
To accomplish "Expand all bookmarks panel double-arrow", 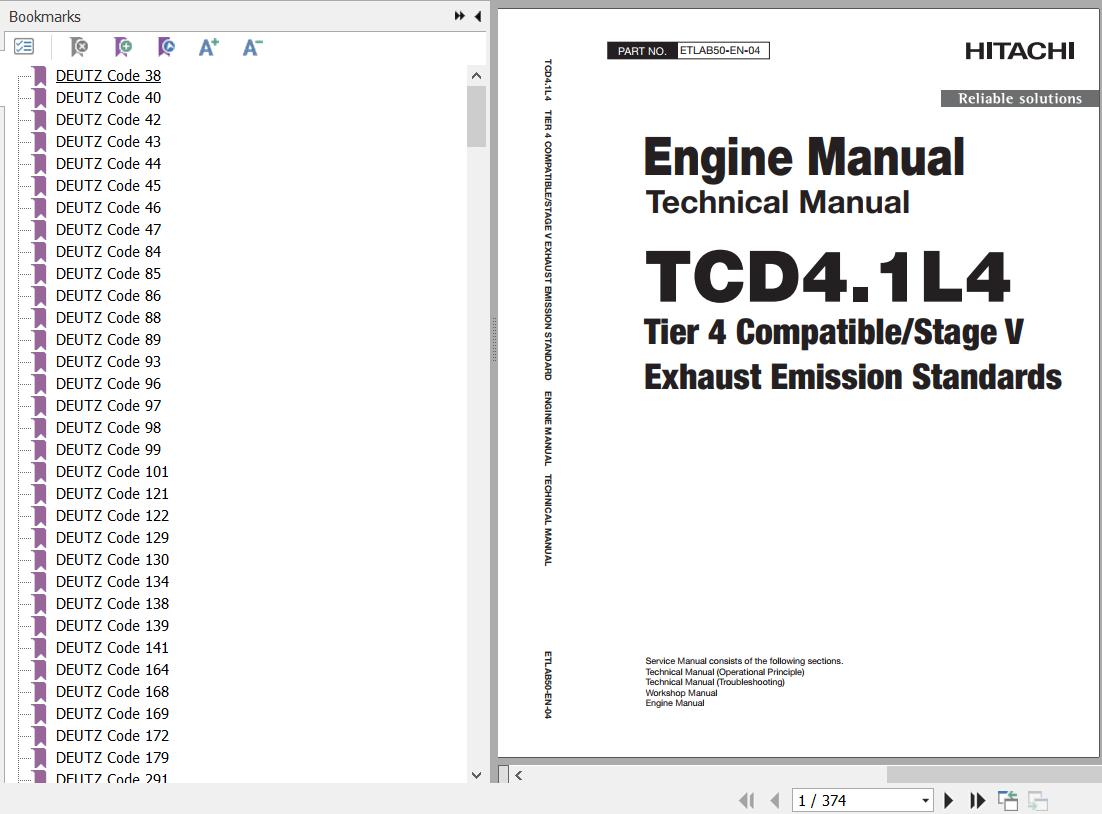I will click(460, 16).
